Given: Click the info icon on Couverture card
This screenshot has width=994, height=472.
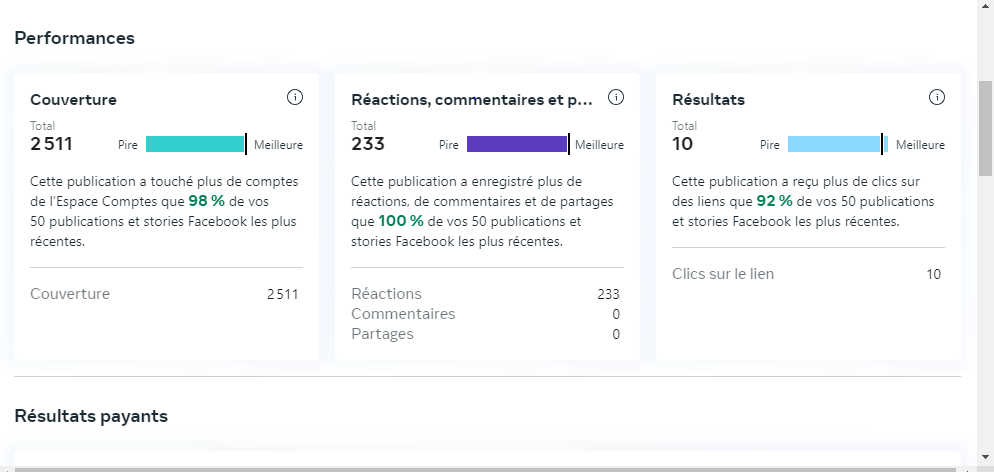Looking at the screenshot, I should click(295, 97).
